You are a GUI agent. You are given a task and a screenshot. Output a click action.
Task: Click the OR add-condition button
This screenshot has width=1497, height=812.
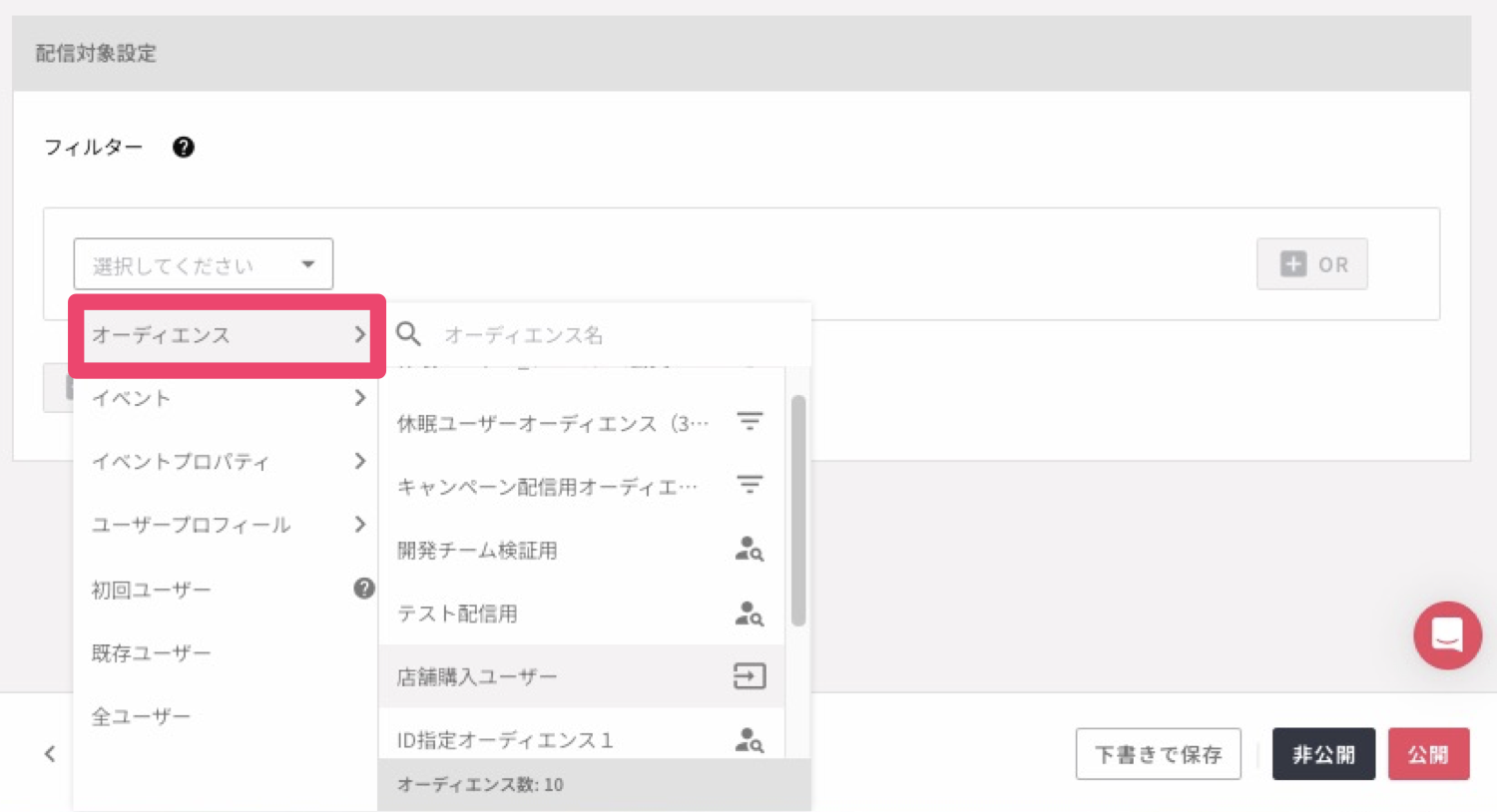[x=1312, y=264]
